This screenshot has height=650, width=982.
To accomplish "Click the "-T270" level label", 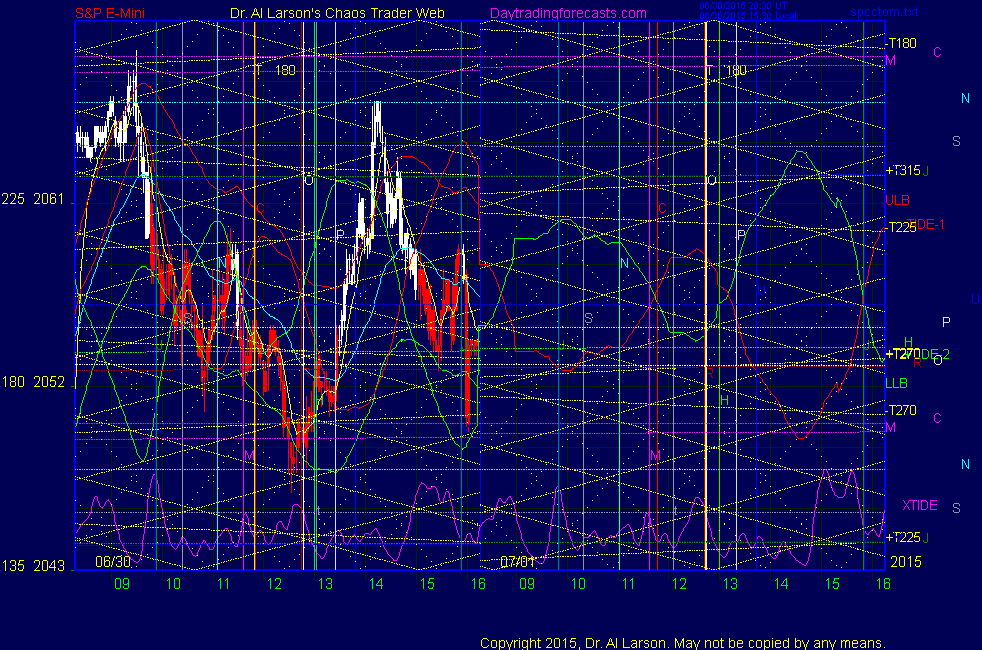I will pos(901,410).
